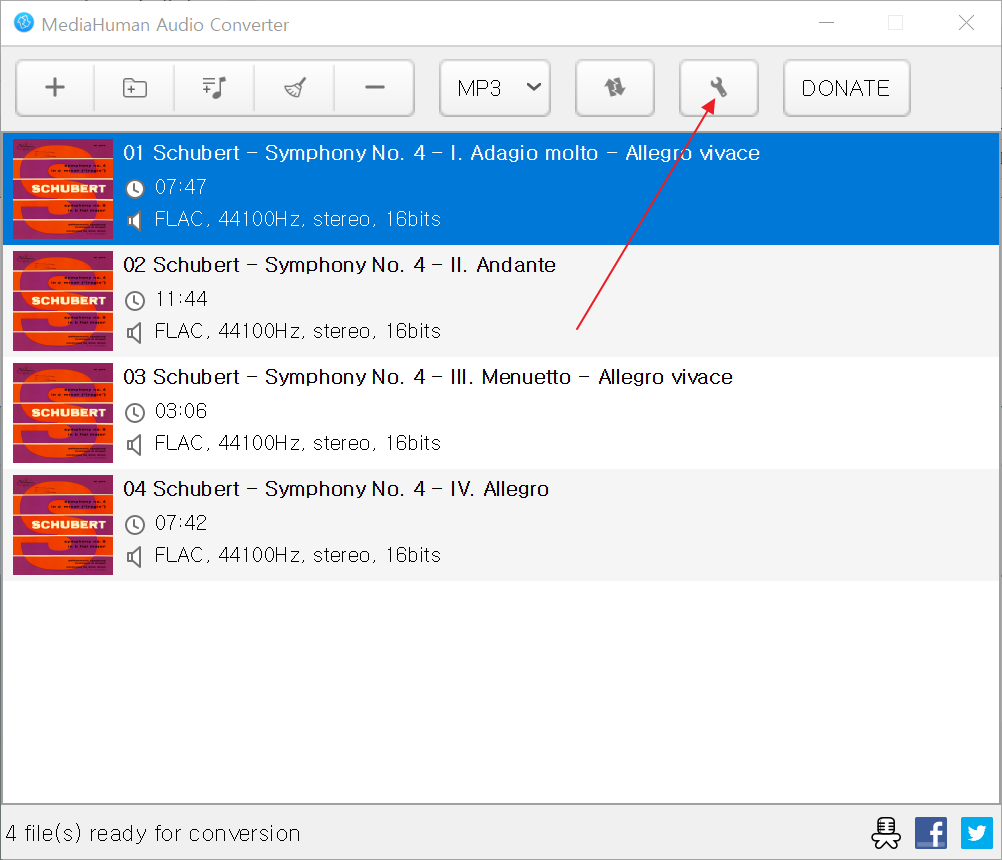
Task: Select track 02 Symphony No. 4 Andante
Action: click(x=501, y=301)
